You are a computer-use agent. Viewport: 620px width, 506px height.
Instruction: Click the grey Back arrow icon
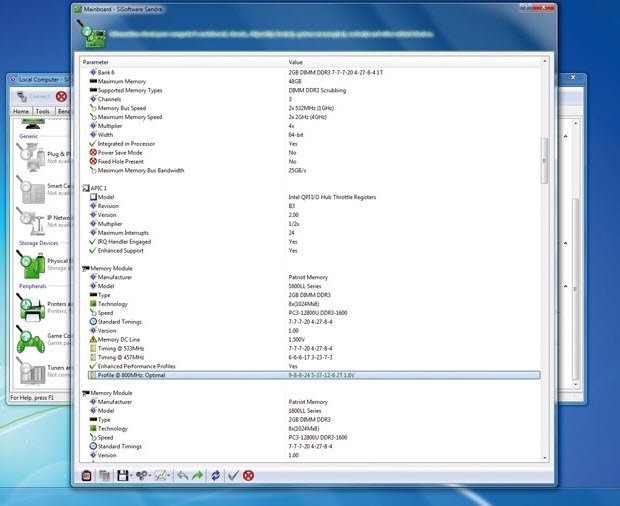(181, 475)
